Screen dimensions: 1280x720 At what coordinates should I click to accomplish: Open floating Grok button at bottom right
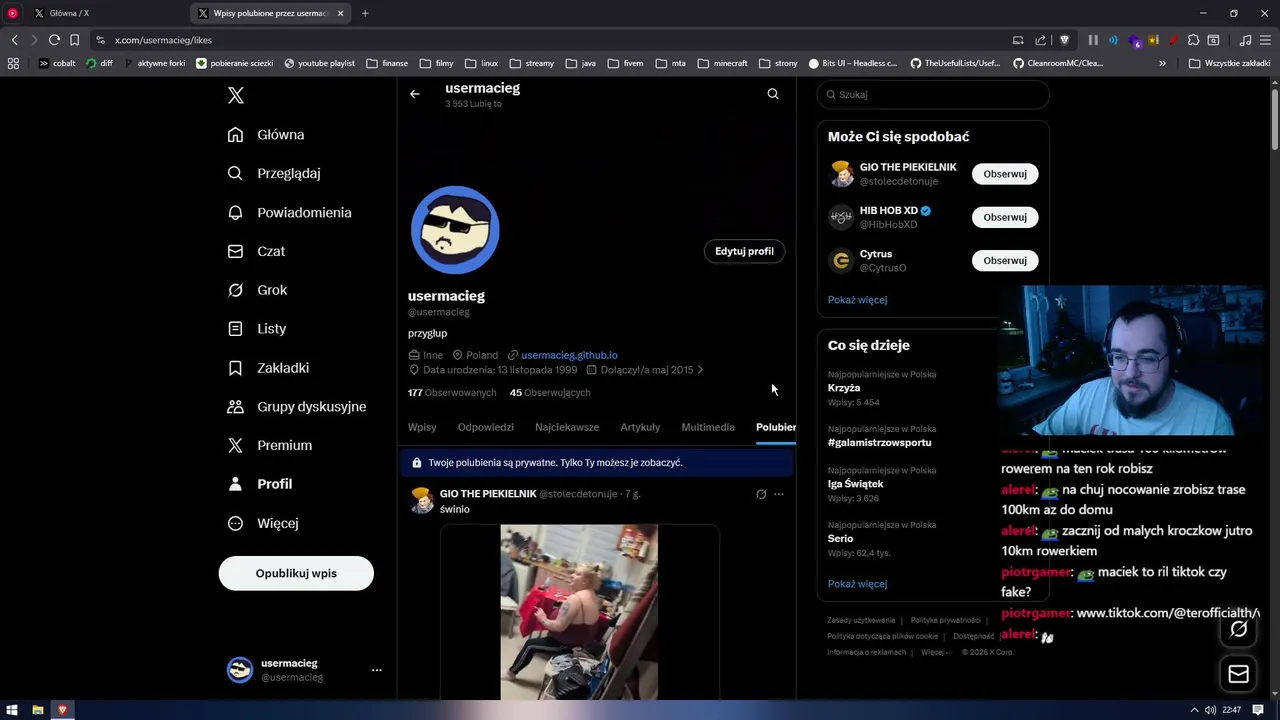1239,629
